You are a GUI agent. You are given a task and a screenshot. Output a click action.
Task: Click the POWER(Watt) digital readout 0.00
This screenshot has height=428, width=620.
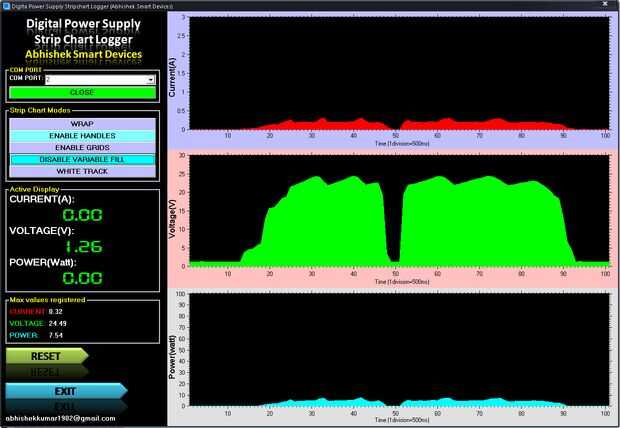(x=82, y=278)
